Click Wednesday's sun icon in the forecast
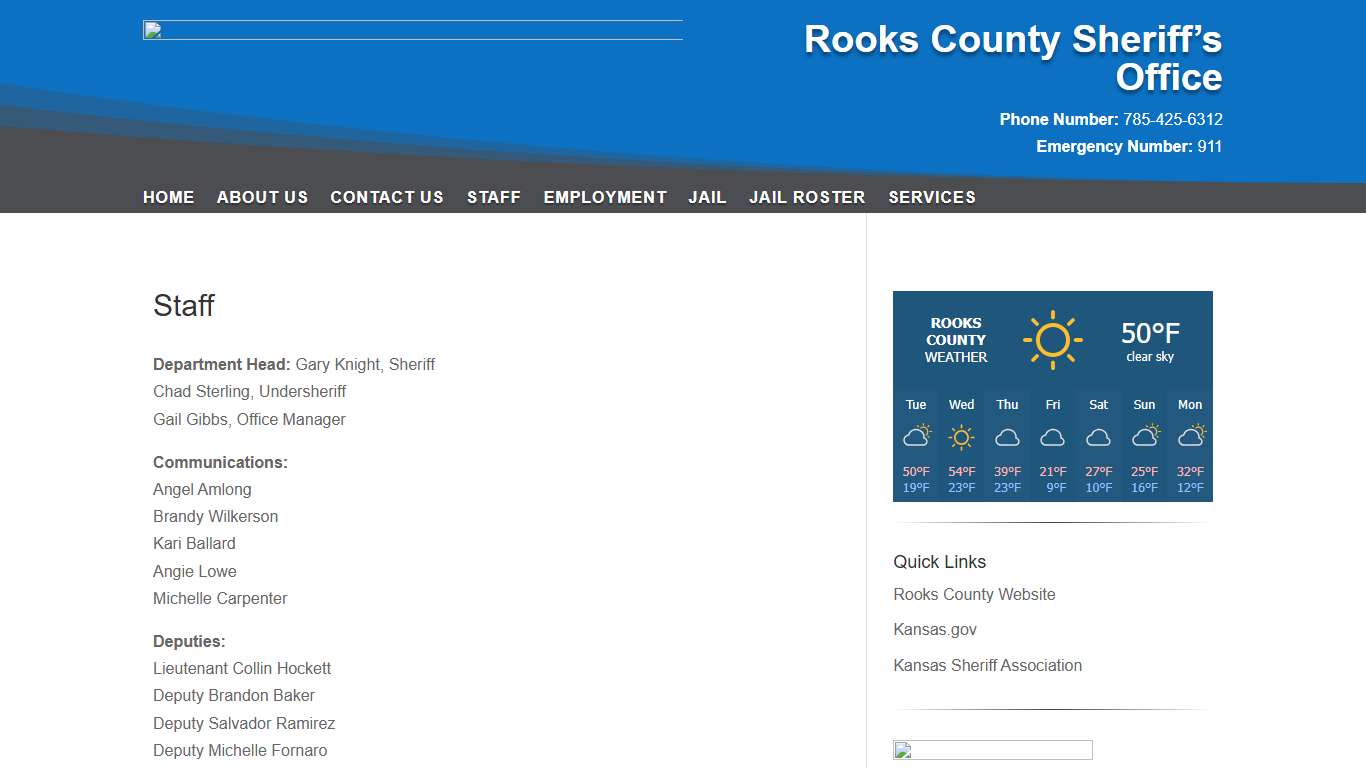 pos(961,436)
